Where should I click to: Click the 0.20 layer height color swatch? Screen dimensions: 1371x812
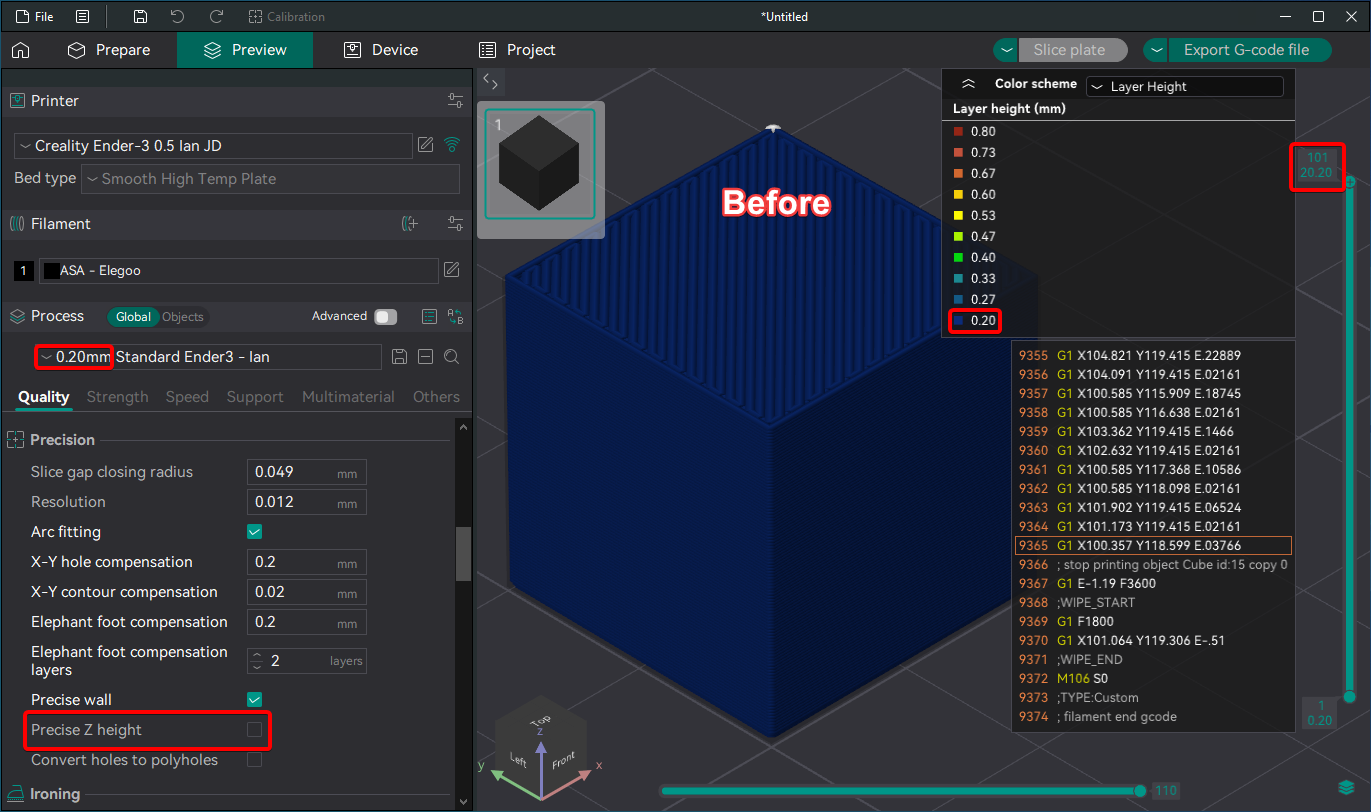pos(959,321)
